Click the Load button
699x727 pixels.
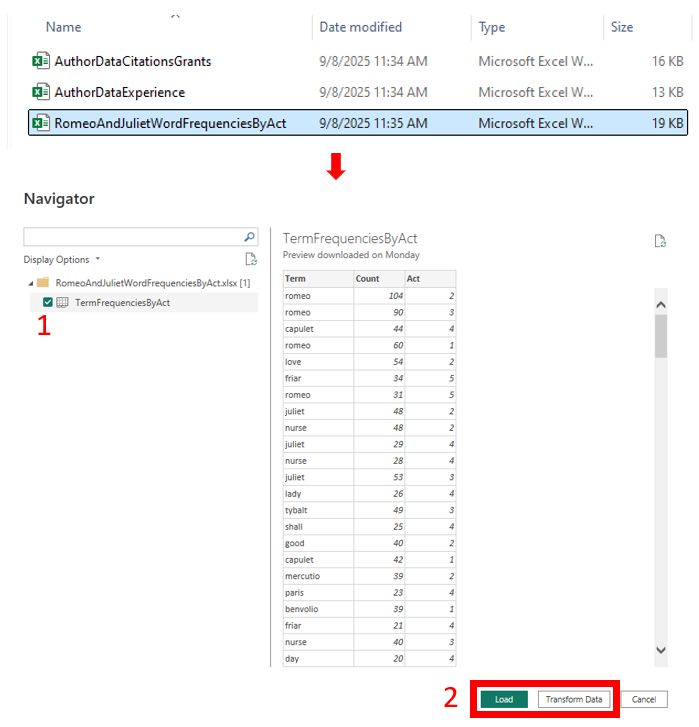pyautogui.click(x=504, y=699)
